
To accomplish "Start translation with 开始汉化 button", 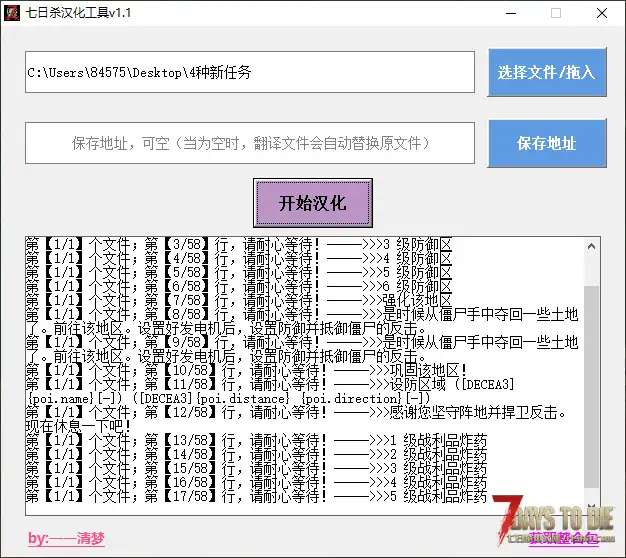I will (x=312, y=203).
